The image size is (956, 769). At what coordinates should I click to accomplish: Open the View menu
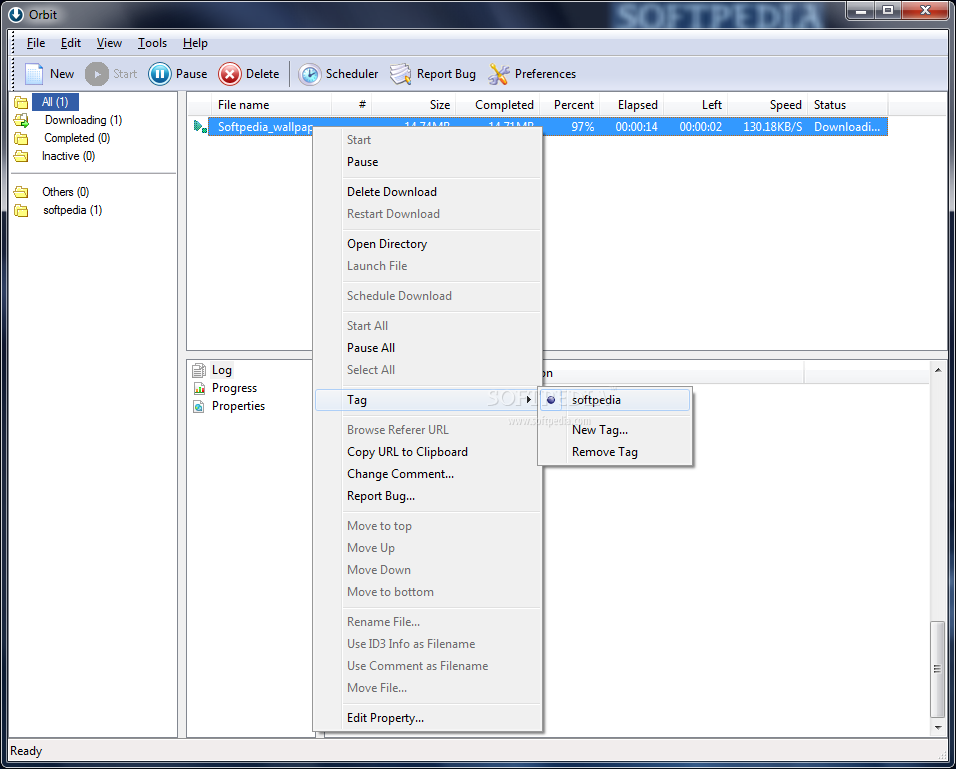click(109, 43)
